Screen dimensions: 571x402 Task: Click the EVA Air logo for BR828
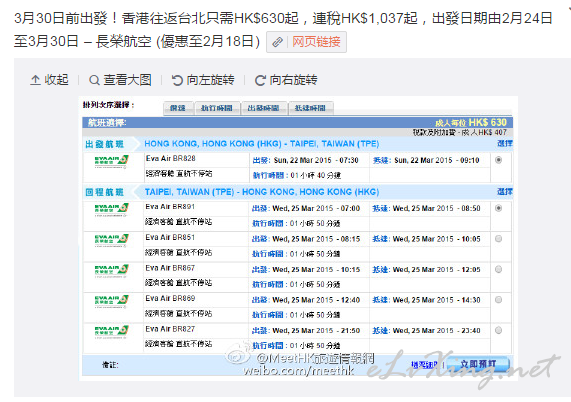click(x=111, y=161)
